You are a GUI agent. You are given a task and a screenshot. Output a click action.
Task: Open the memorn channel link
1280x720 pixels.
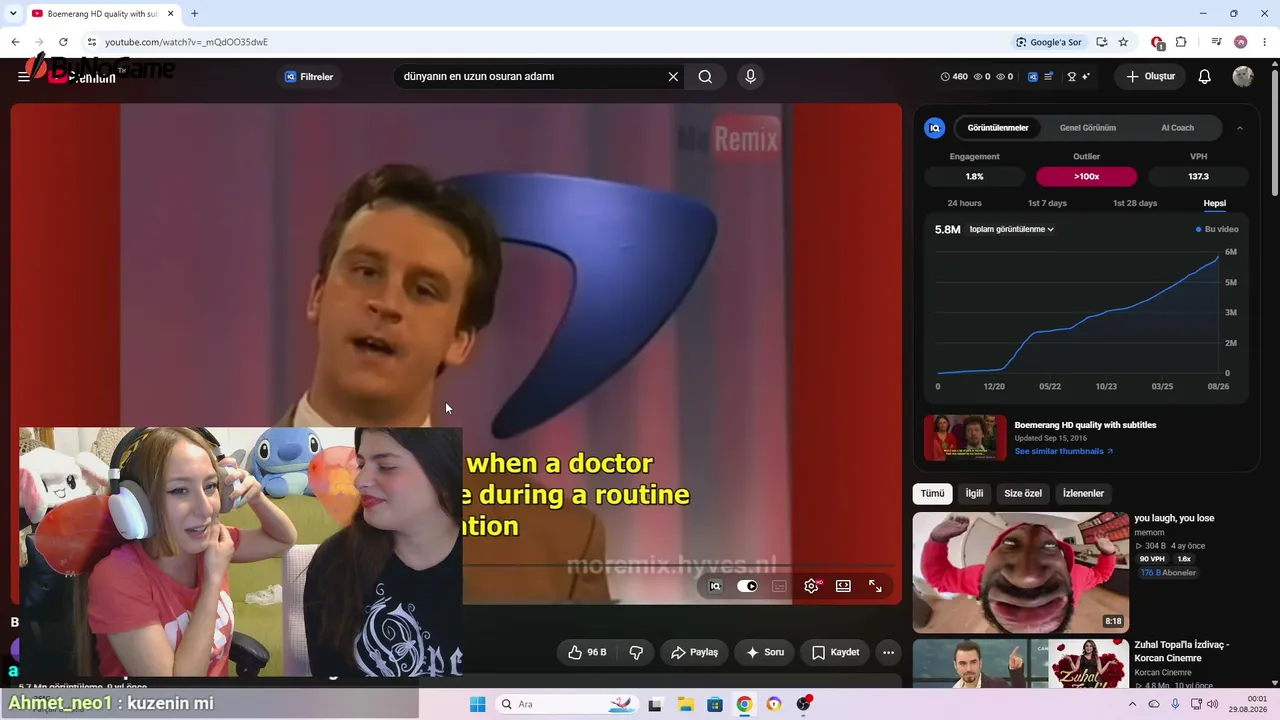(1149, 532)
